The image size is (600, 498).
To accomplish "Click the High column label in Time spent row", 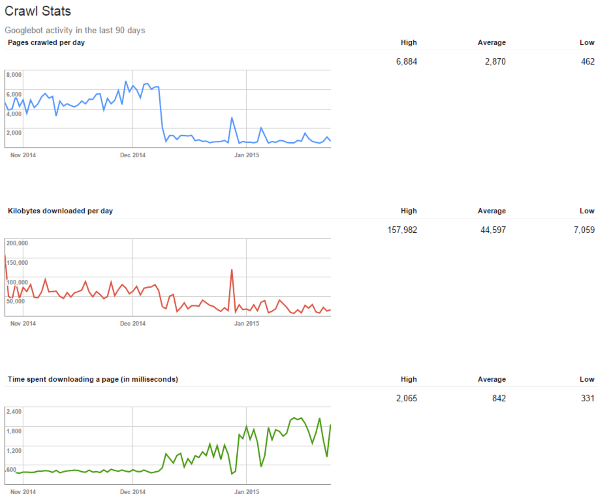I will pyautogui.click(x=409, y=379).
